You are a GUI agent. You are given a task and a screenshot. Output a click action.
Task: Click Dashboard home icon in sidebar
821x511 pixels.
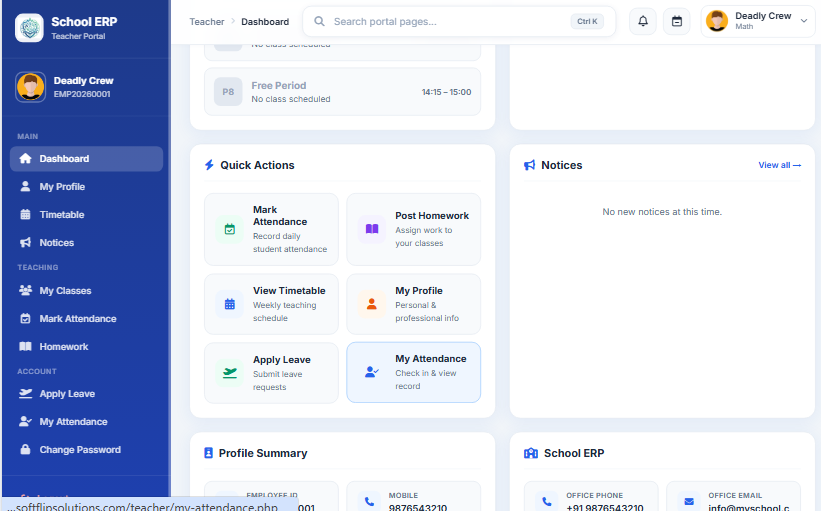pos(25,159)
